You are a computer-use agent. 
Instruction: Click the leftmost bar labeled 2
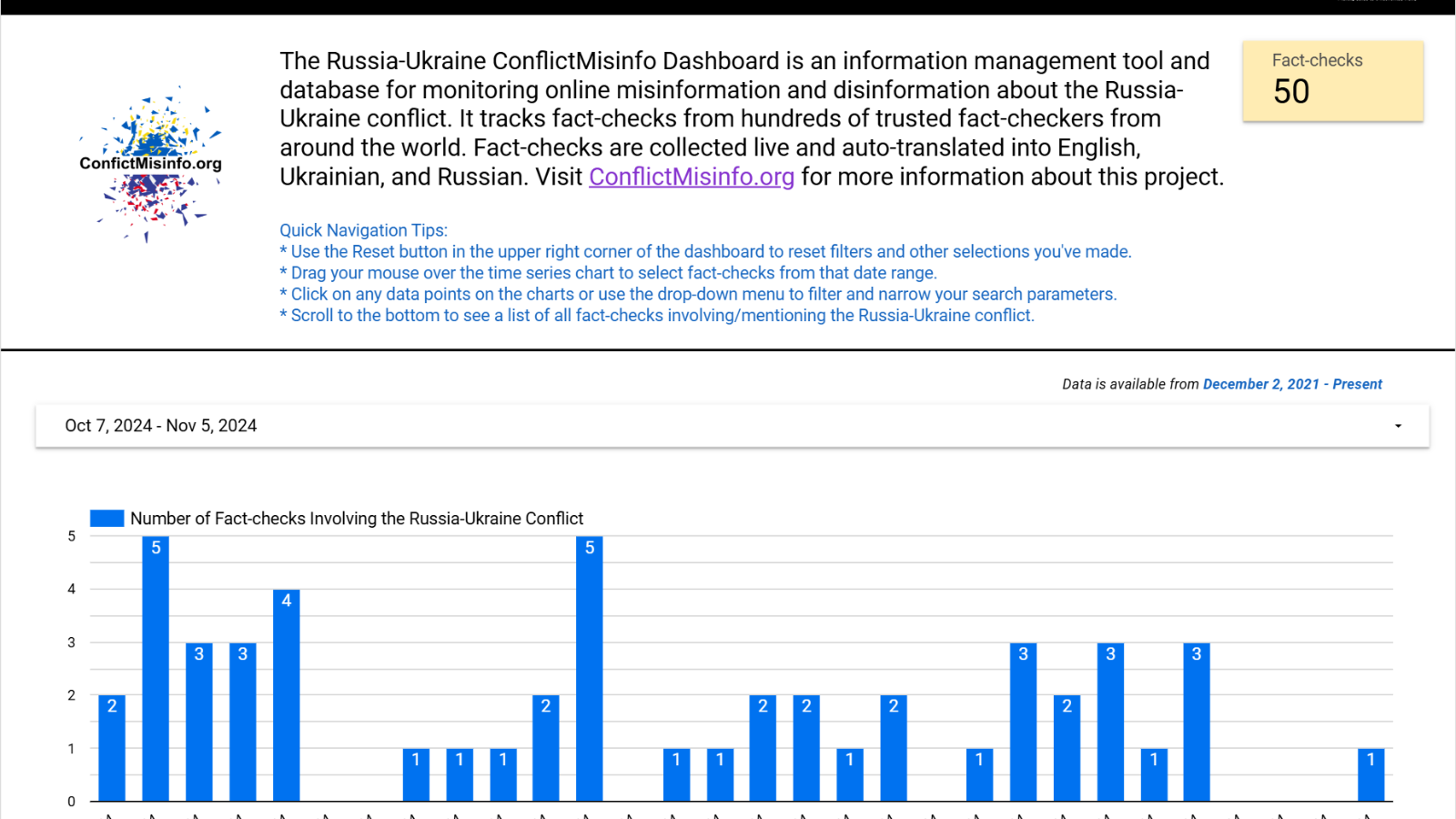point(112,748)
